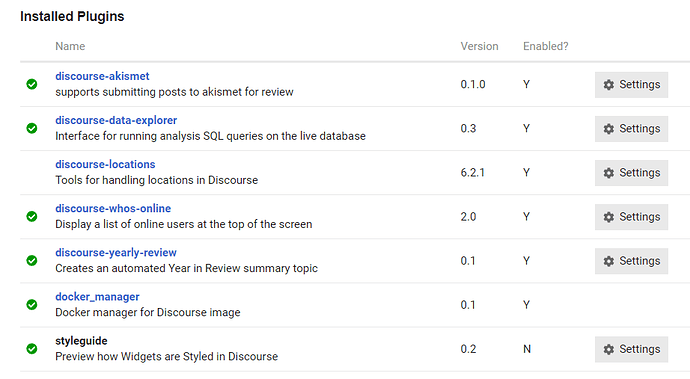Click description 'Preview how Widgets are Styled'
690x379 pixels.
click(166, 356)
